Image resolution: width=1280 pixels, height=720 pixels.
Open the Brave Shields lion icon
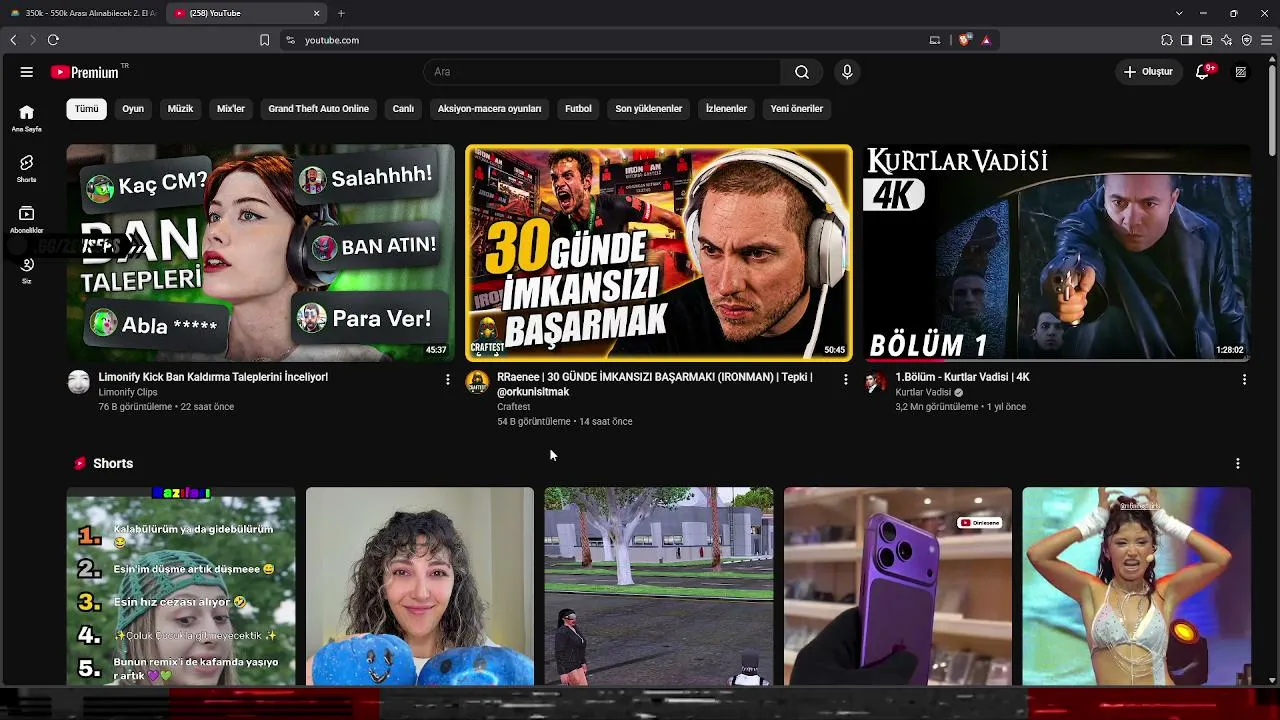(x=965, y=40)
